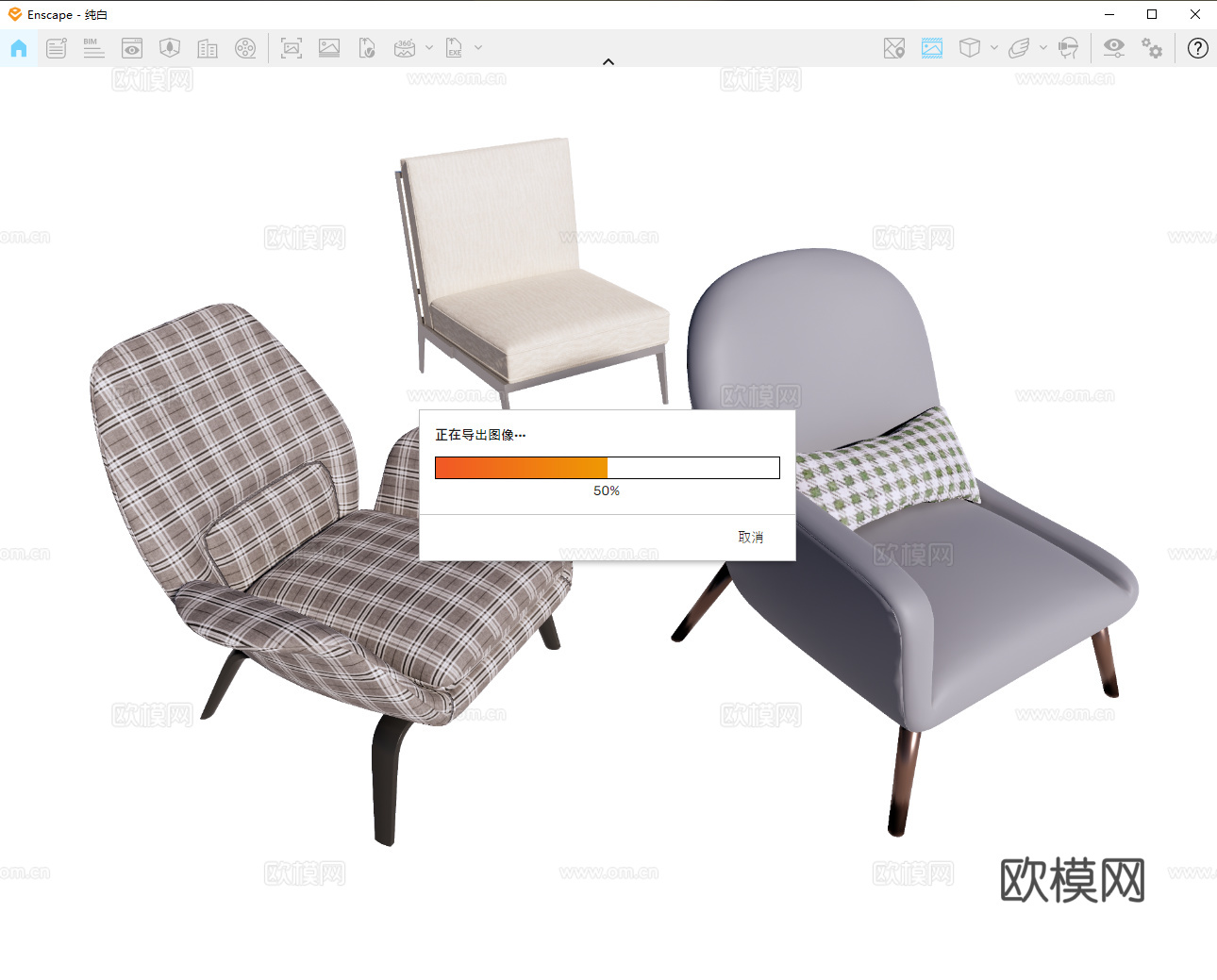Screen dimensions: 1217x980
Task: Click the batch image render icon
Action: click(329, 48)
